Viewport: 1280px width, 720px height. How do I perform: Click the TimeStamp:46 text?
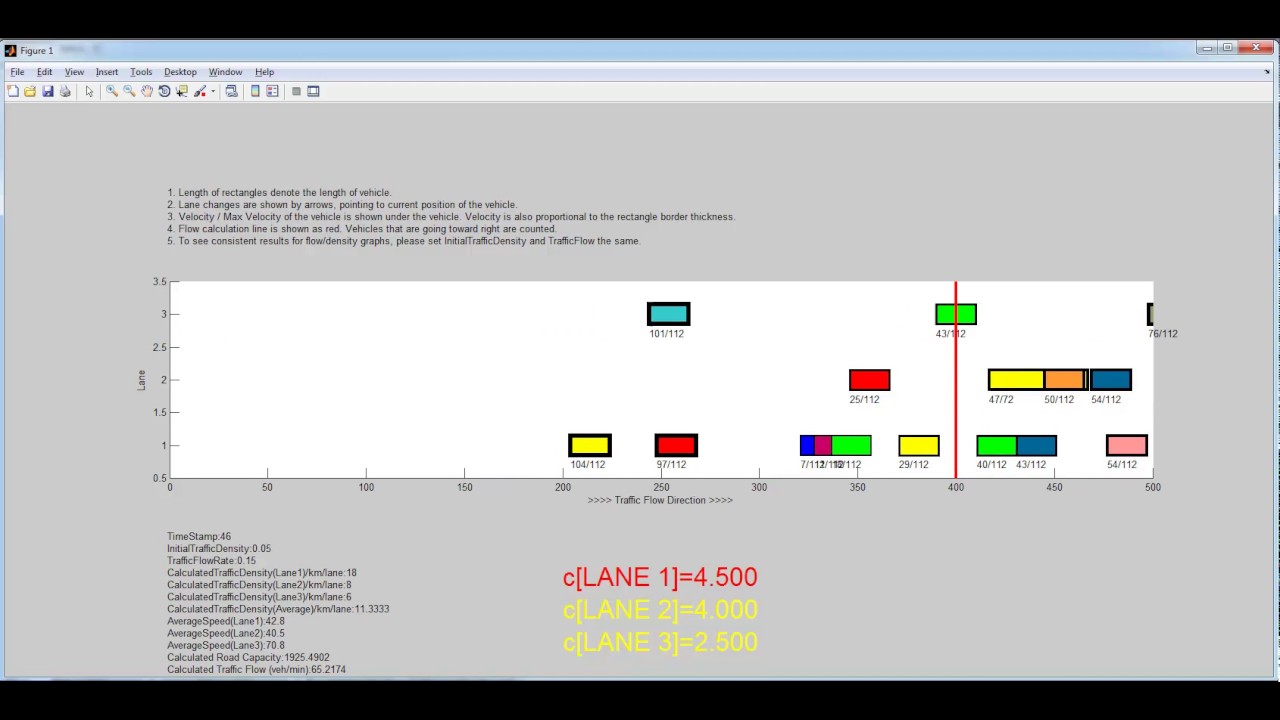pos(199,537)
